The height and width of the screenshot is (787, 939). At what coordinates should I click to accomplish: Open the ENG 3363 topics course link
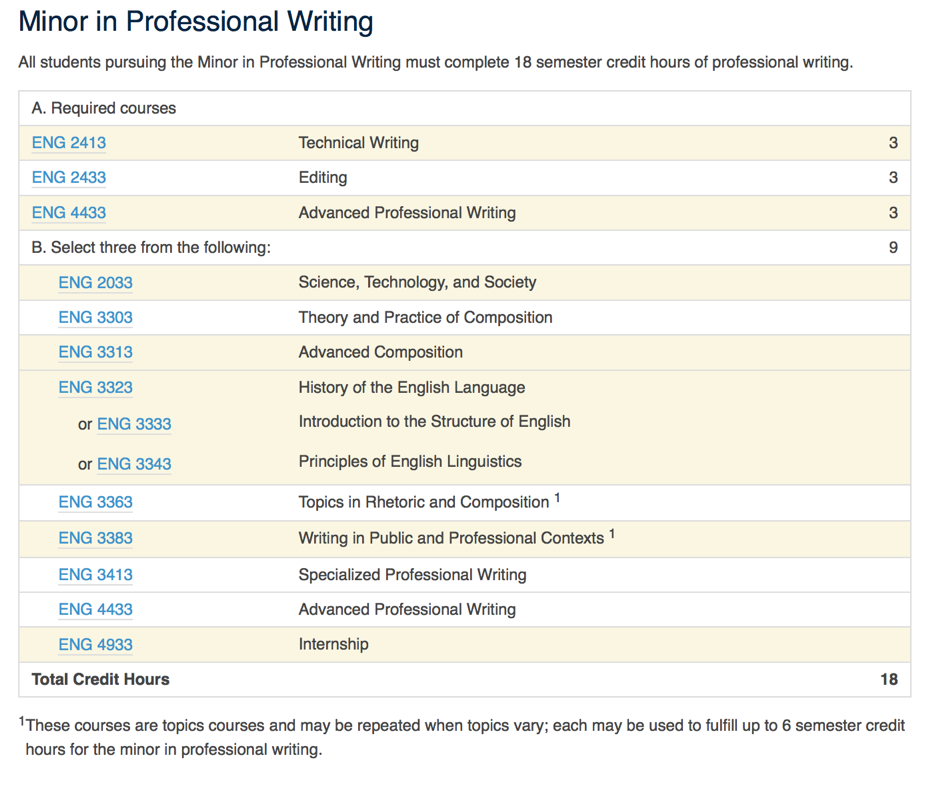[95, 503]
